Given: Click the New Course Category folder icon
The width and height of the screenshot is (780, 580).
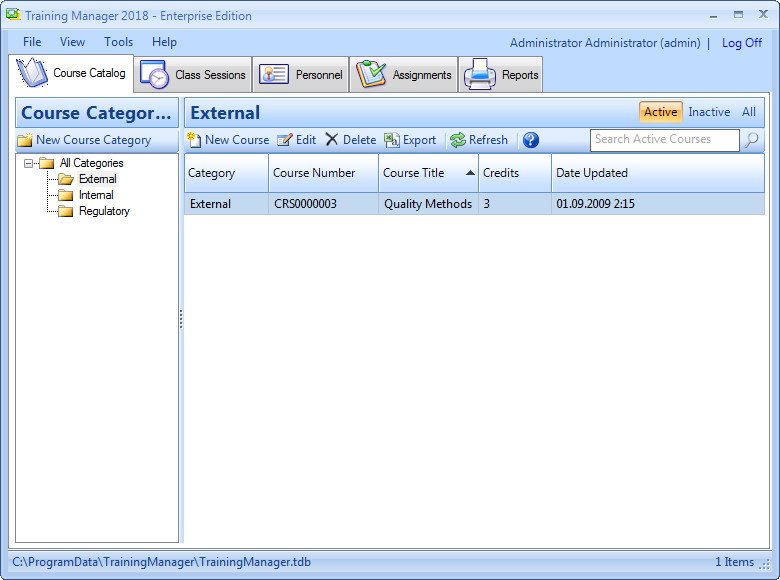Looking at the screenshot, I should (x=25, y=140).
